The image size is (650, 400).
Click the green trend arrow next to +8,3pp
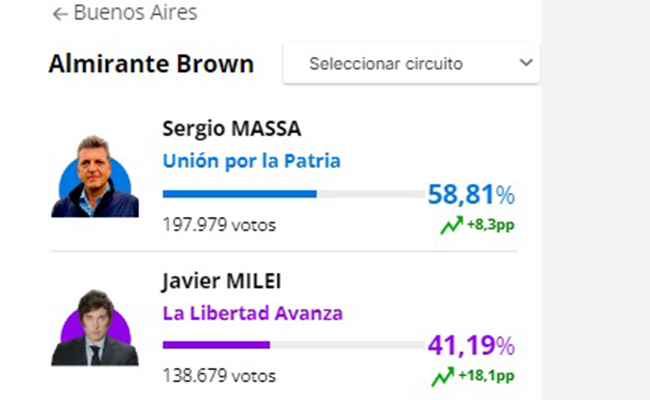click(451, 225)
